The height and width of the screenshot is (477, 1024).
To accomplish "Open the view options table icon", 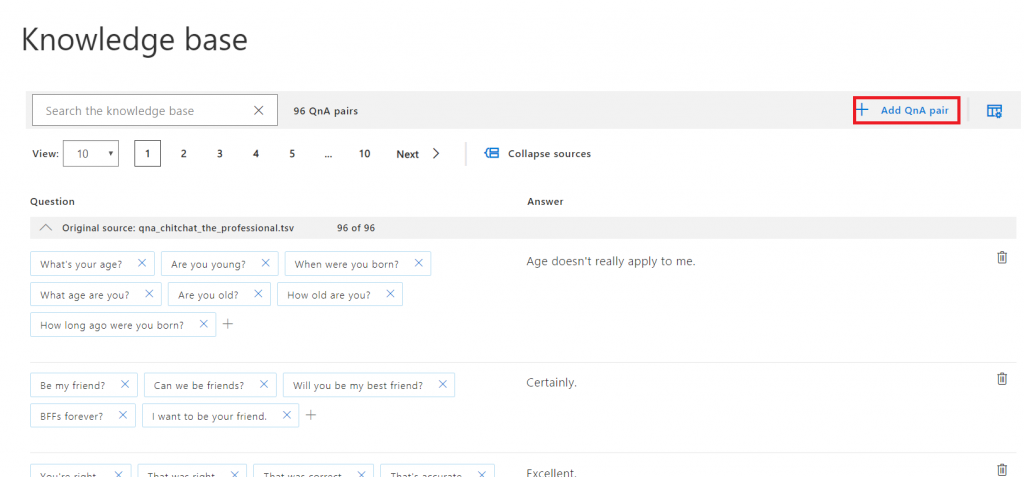I will tap(994, 111).
